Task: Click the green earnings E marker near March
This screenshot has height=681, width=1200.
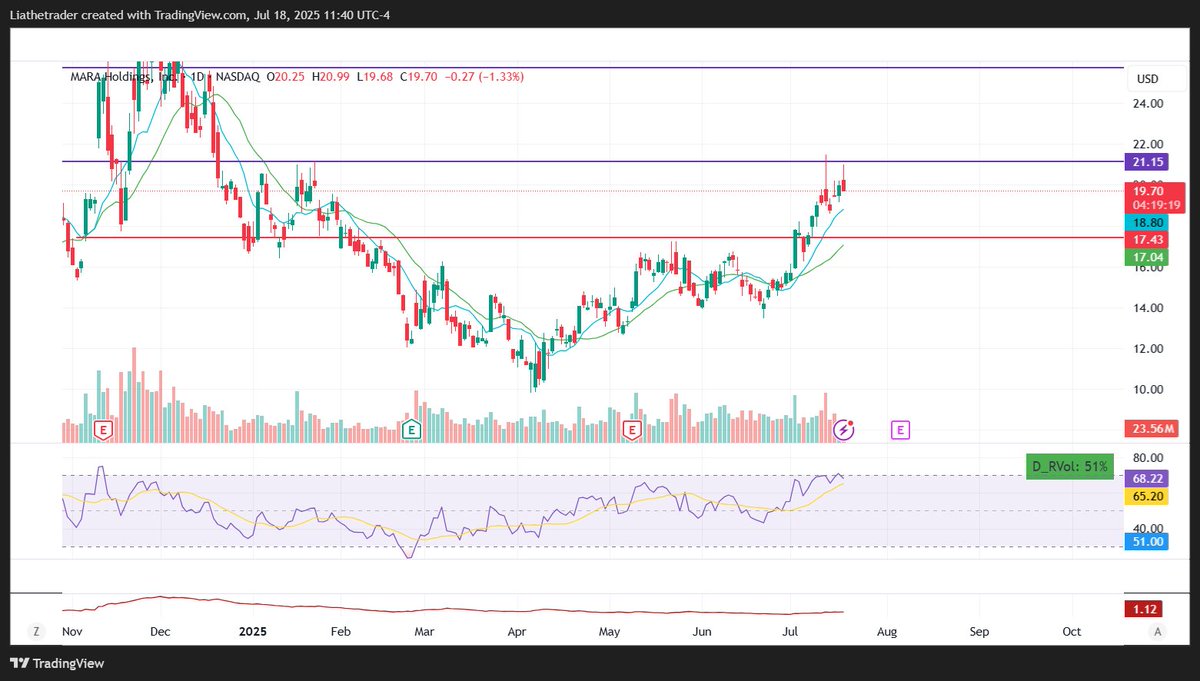Action: click(410, 430)
